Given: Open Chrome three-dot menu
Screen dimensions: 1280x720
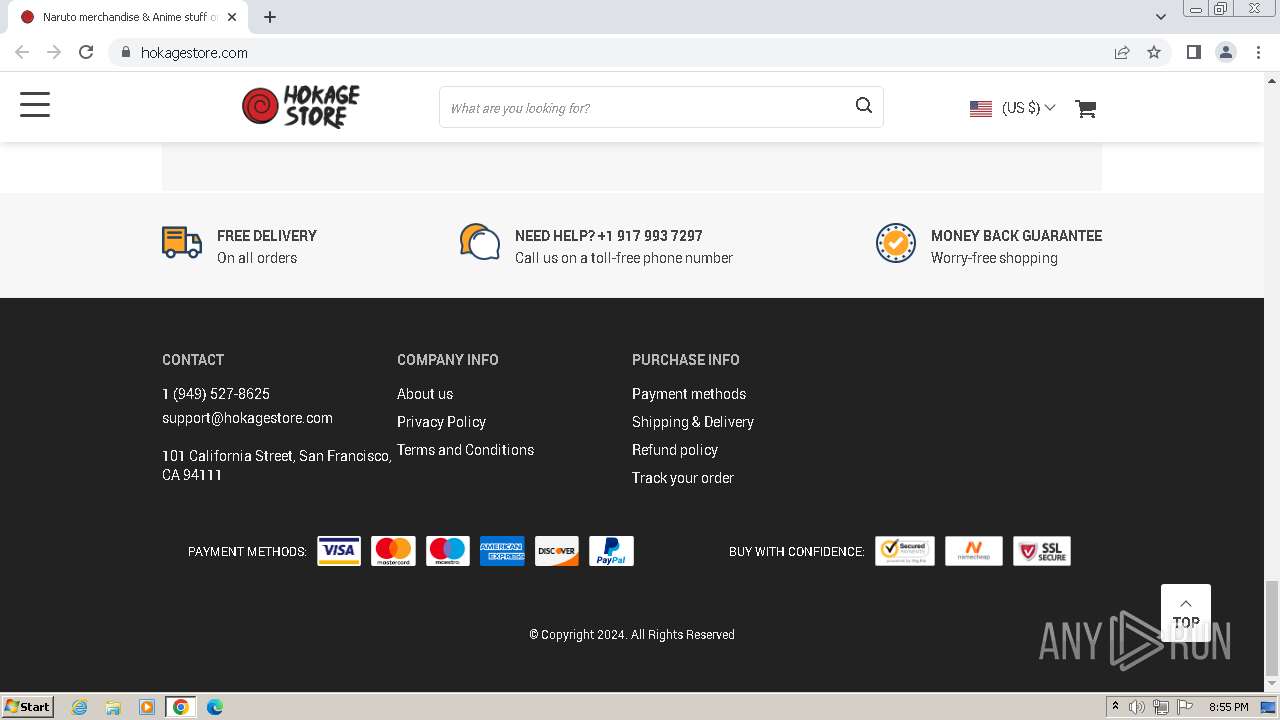Looking at the screenshot, I should (x=1258, y=52).
